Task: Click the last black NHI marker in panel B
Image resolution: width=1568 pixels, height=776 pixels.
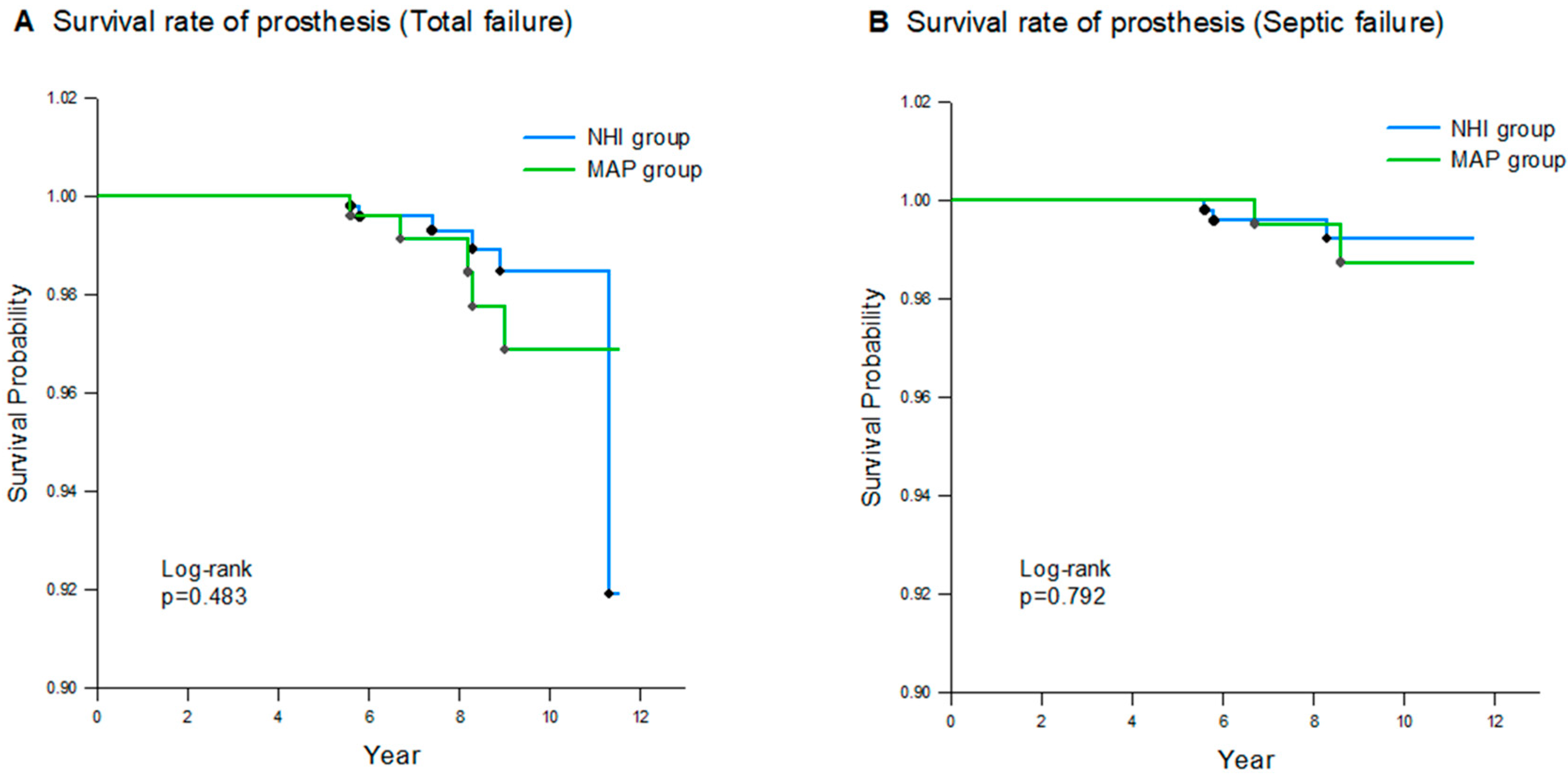Action: tap(1327, 238)
